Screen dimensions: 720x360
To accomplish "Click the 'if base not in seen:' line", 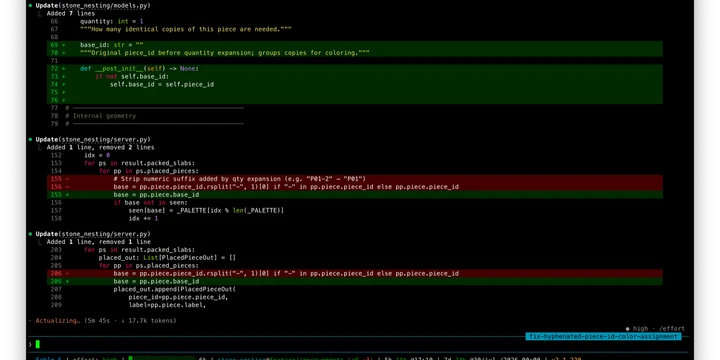I will point(151,202).
